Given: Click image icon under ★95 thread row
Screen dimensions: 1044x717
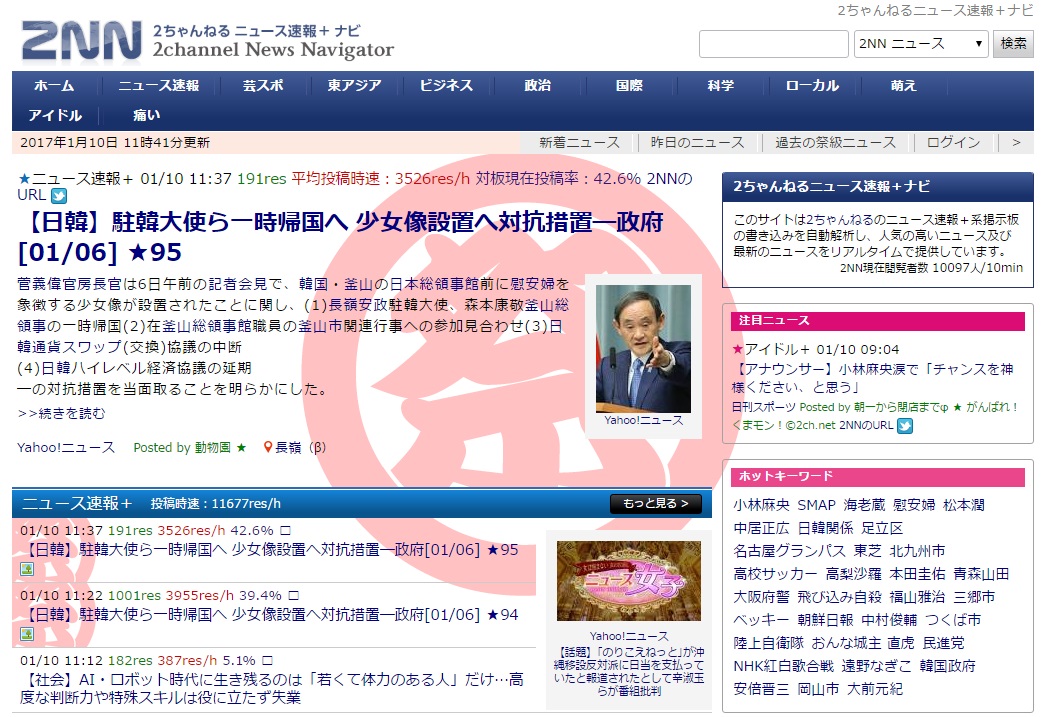Looking at the screenshot, I should click(x=27, y=569).
